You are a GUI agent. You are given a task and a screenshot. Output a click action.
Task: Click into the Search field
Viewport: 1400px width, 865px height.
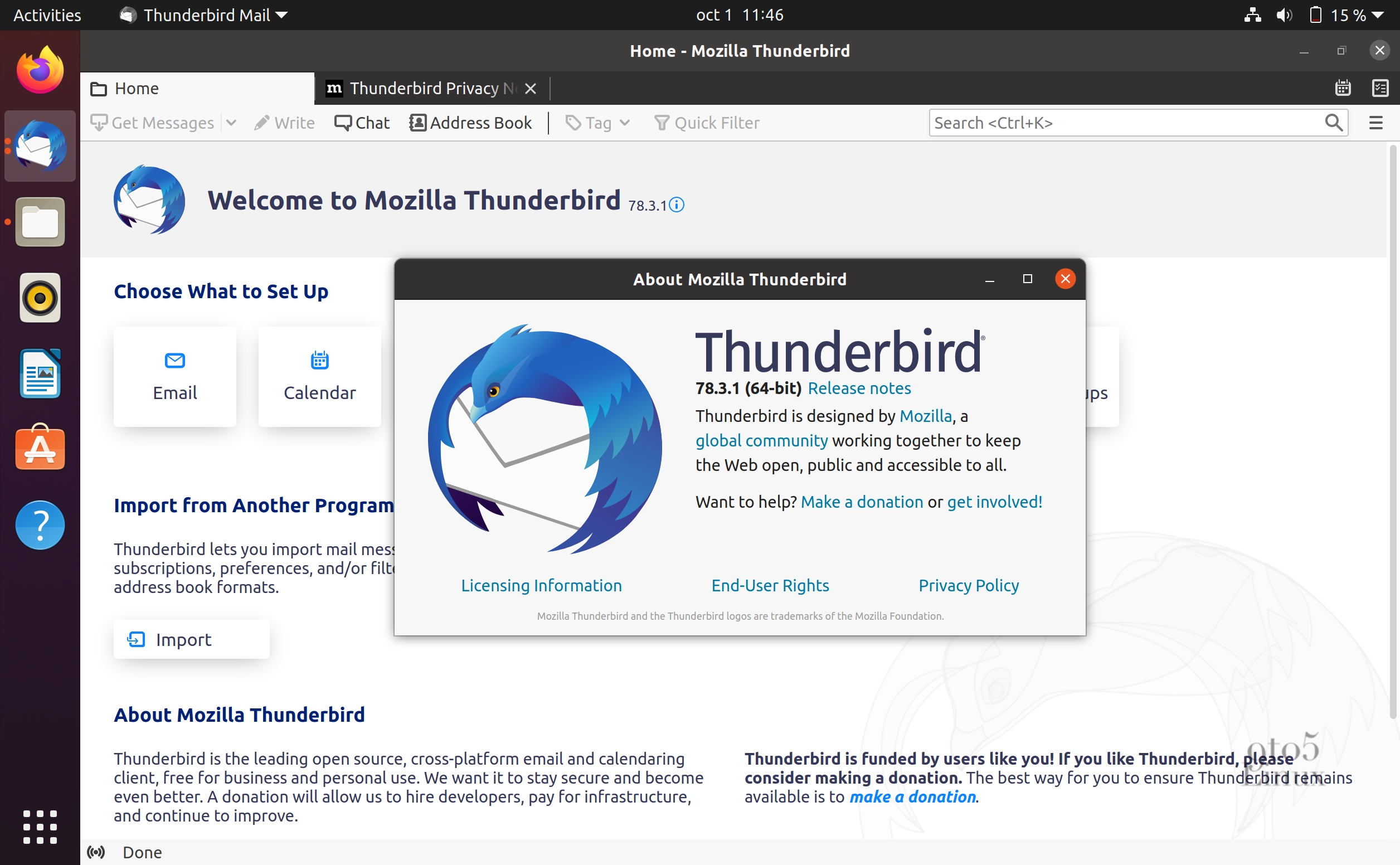point(1121,123)
